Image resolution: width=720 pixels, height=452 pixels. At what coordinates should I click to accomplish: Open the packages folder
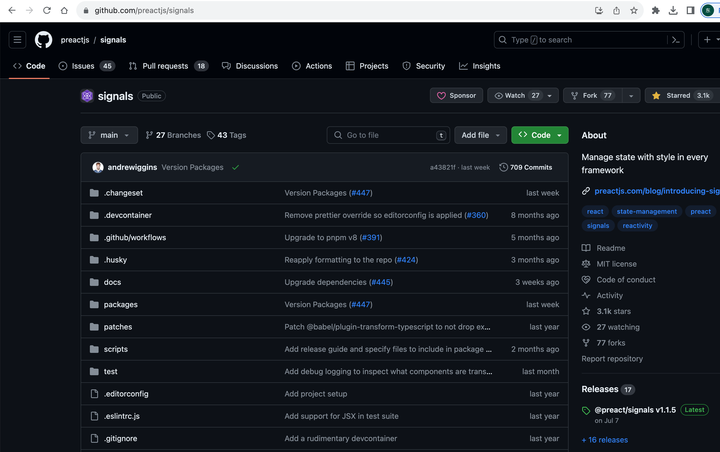pos(120,305)
